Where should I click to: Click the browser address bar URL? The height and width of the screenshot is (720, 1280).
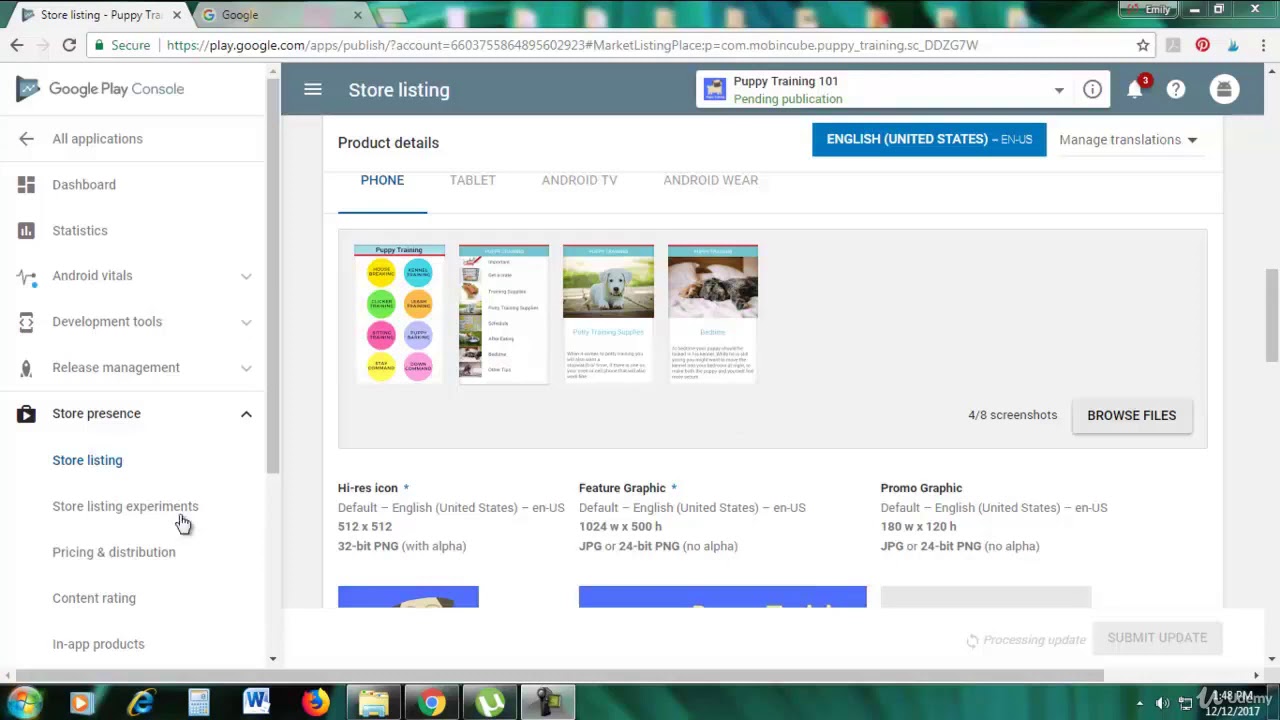pyautogui.click(x=572, y=45)
